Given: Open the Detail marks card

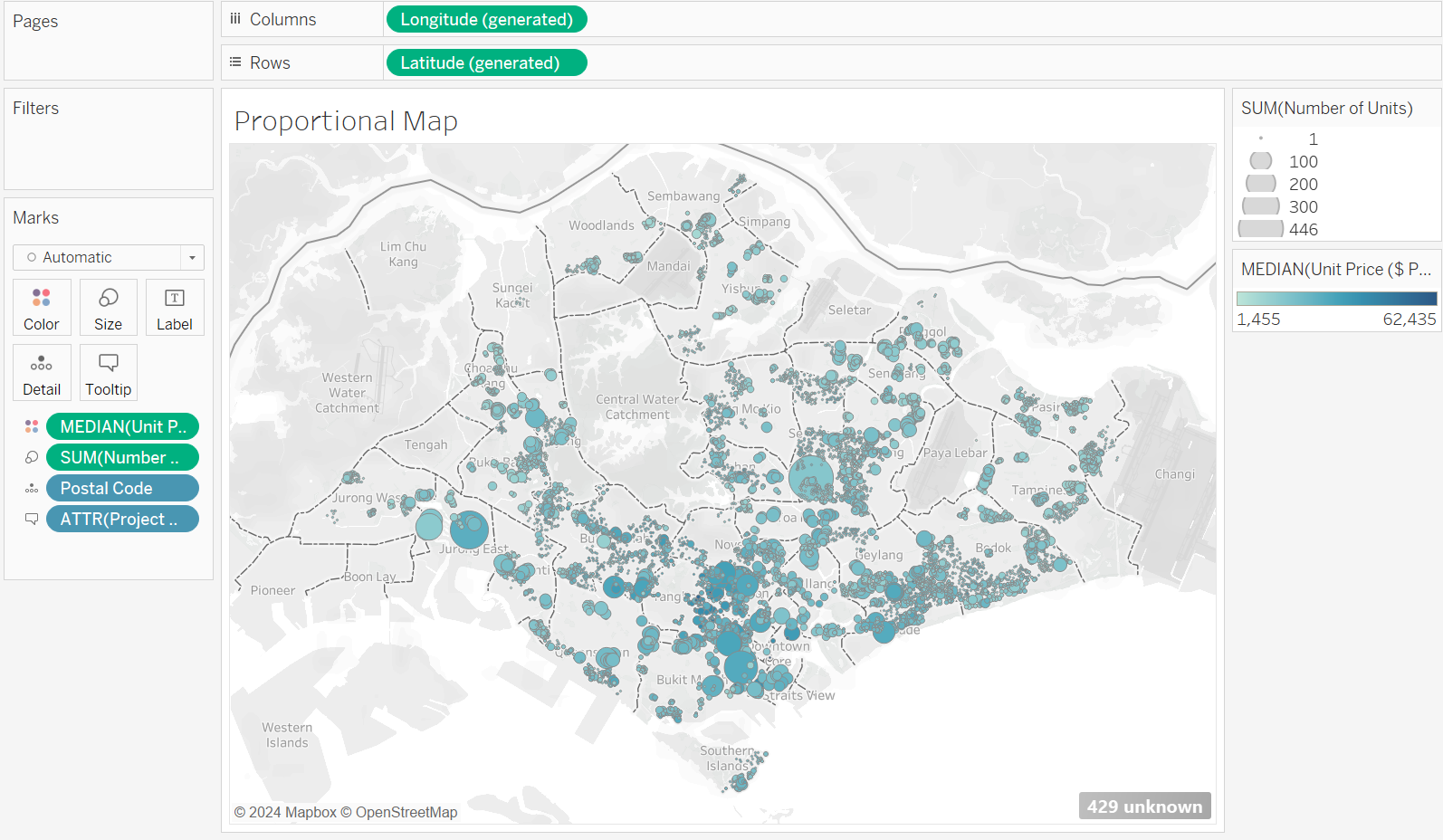Looking at the screenshot, I should pos(42,373).
